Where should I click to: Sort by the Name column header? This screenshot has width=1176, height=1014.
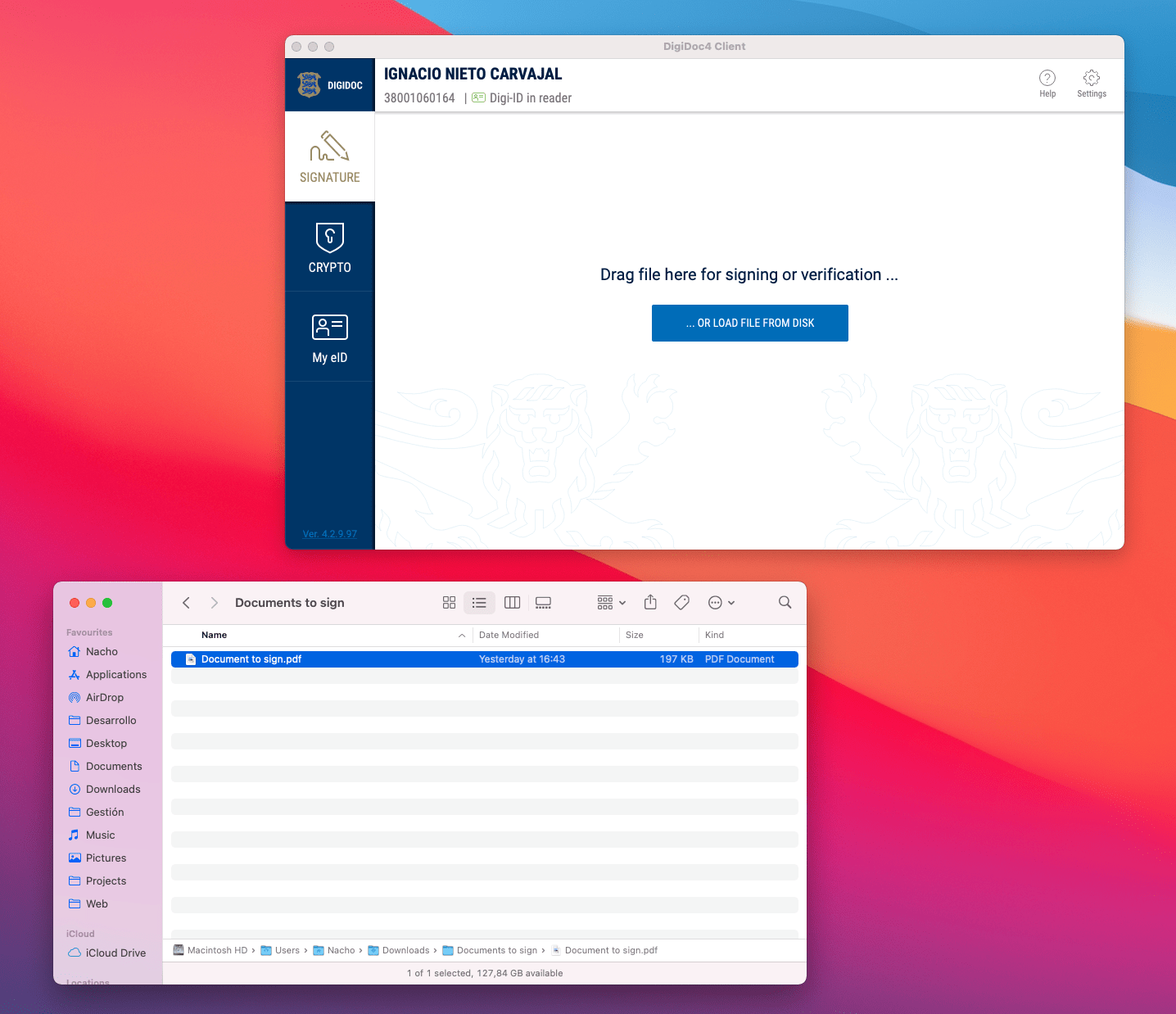pos(215,635)
